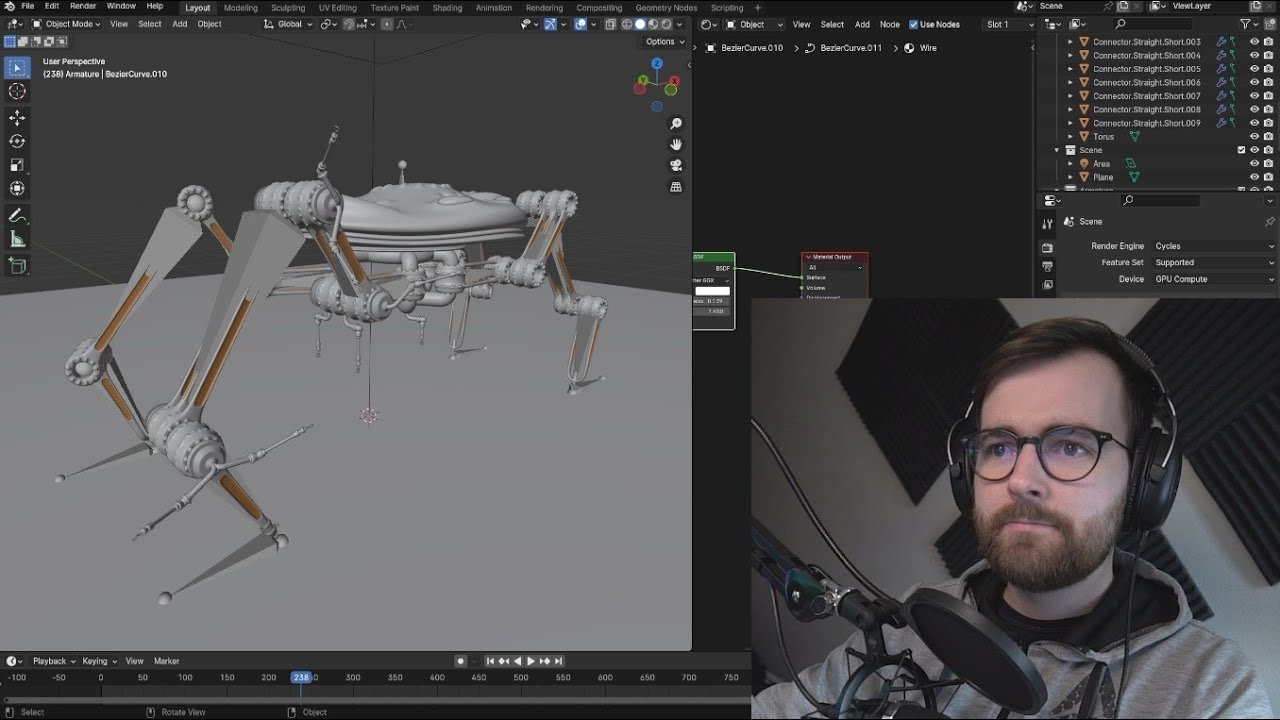Image resolution: width=1280 pixels, height=720 pixels.
Task: Click the pan view hand icon
Action: click(x=676, y=145)
